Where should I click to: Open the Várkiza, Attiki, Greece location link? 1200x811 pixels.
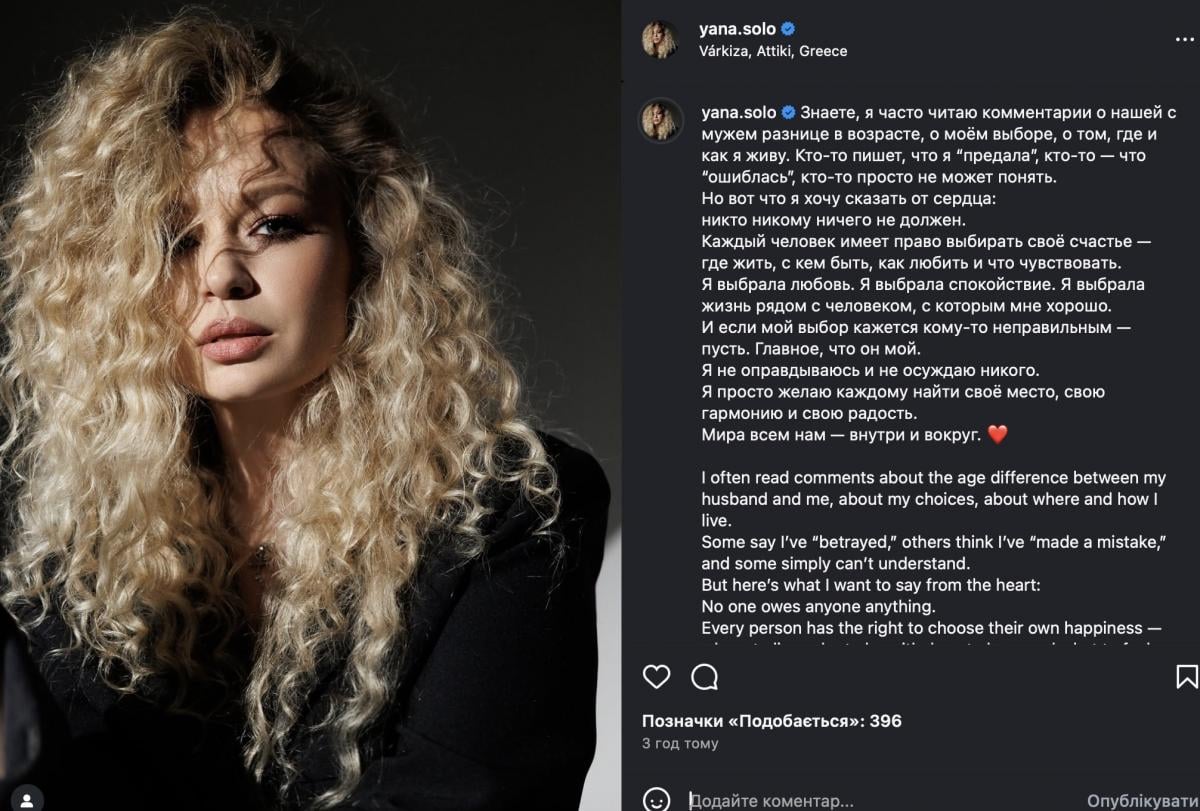(x=773, y=51)
